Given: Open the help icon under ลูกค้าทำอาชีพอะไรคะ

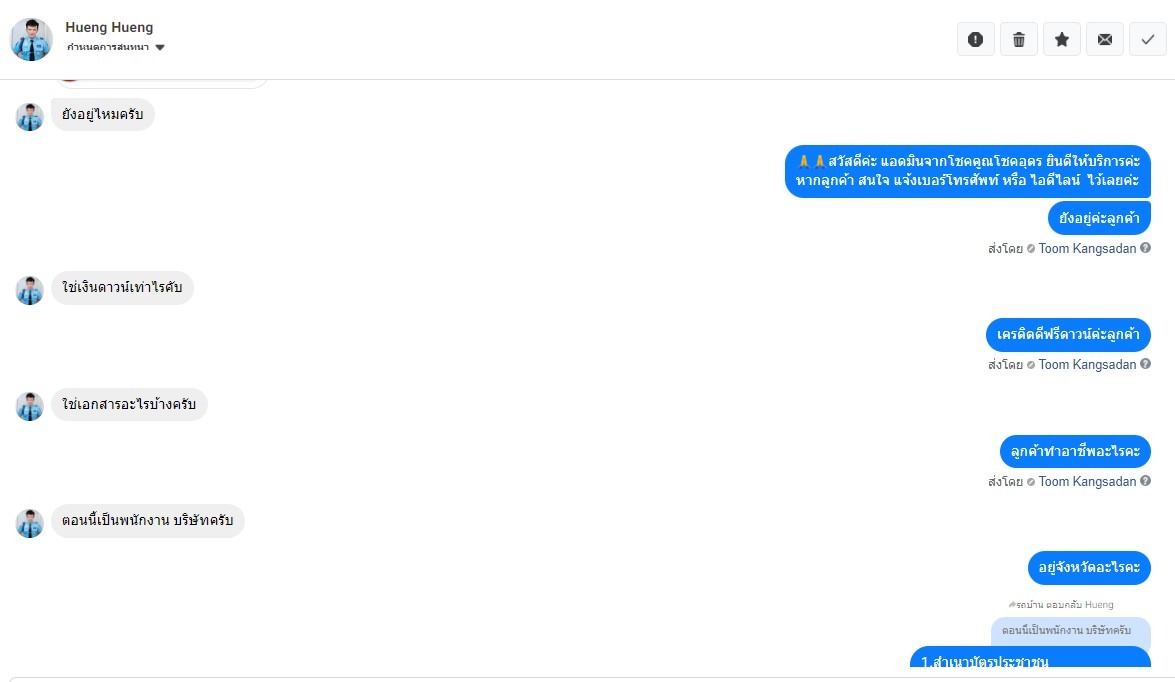Looking at the screenshot, I should [x=1145, y=481].
